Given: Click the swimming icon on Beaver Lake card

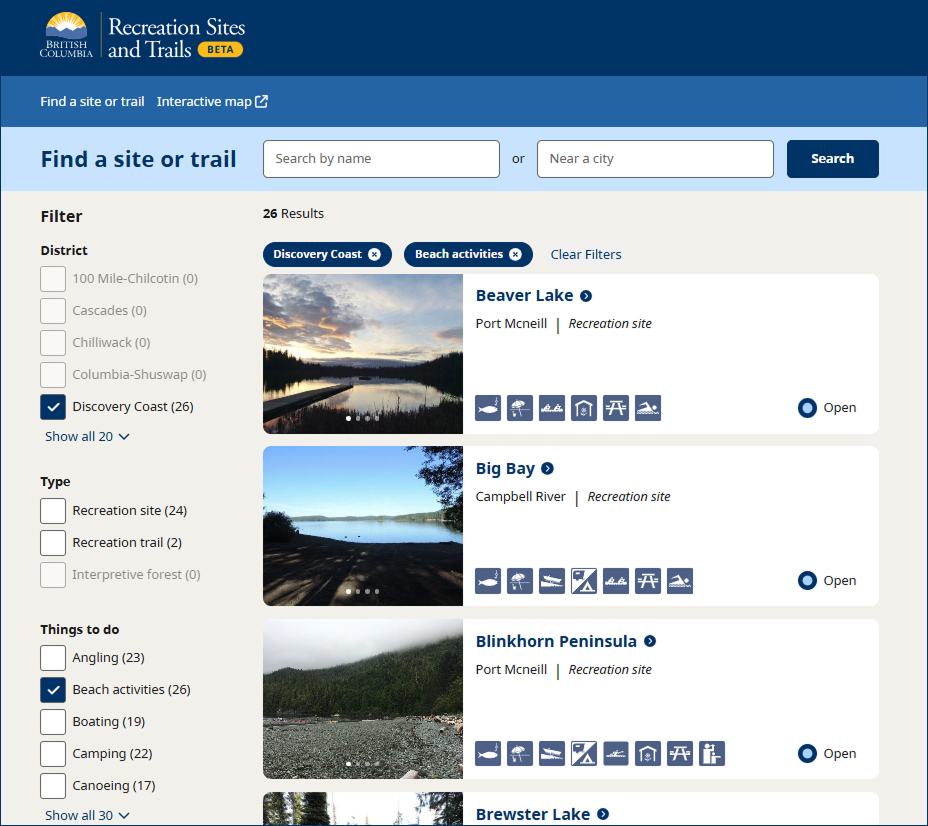Looking at the screenshot, I should click(x=648, y=408).
